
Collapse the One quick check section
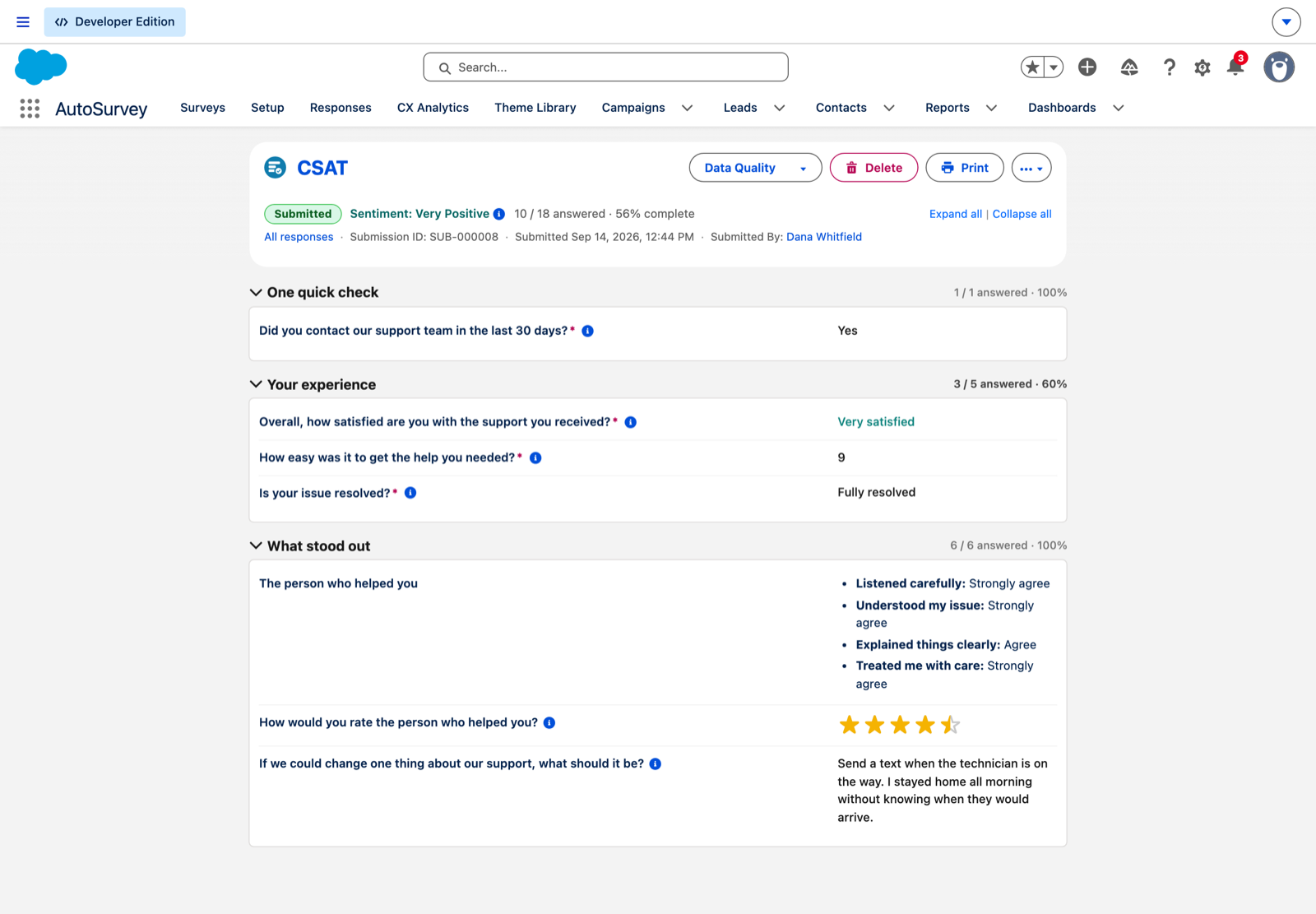pos(256,292)
